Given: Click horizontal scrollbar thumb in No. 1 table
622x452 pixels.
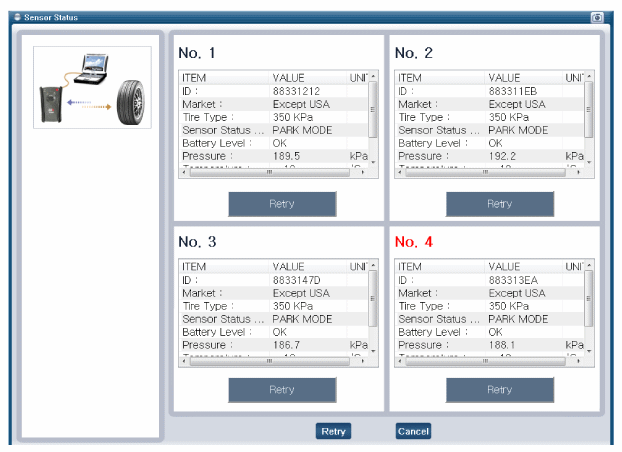Looking at the screenshot, I should tap(270, 173).
